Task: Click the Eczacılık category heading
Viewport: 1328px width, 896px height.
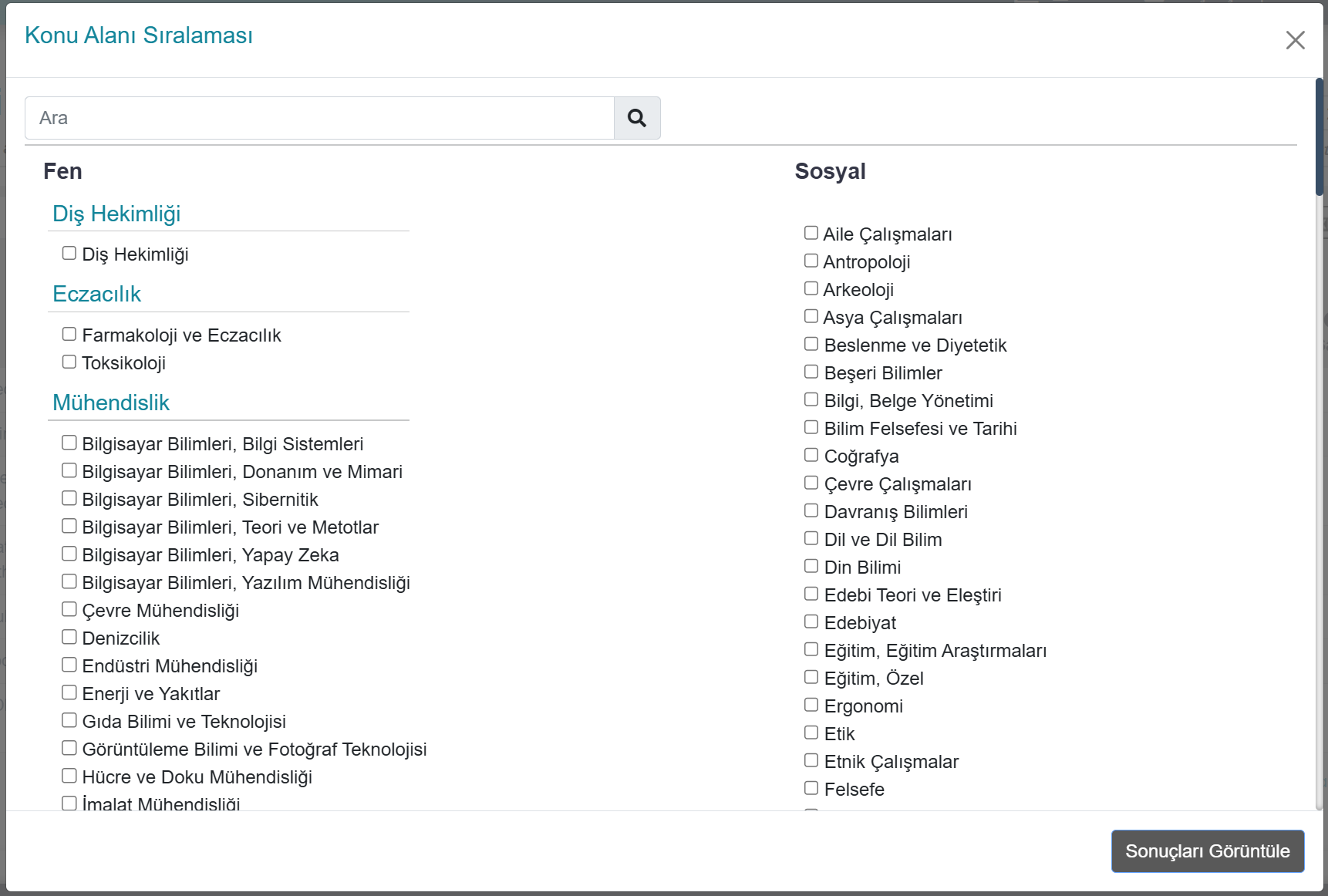Action: click(x=97, y=294)
